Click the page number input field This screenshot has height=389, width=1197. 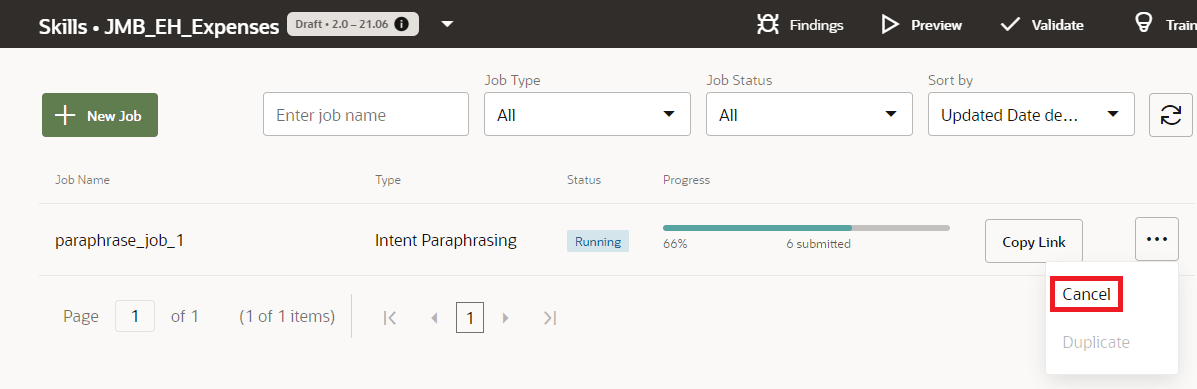click(135, 316)
